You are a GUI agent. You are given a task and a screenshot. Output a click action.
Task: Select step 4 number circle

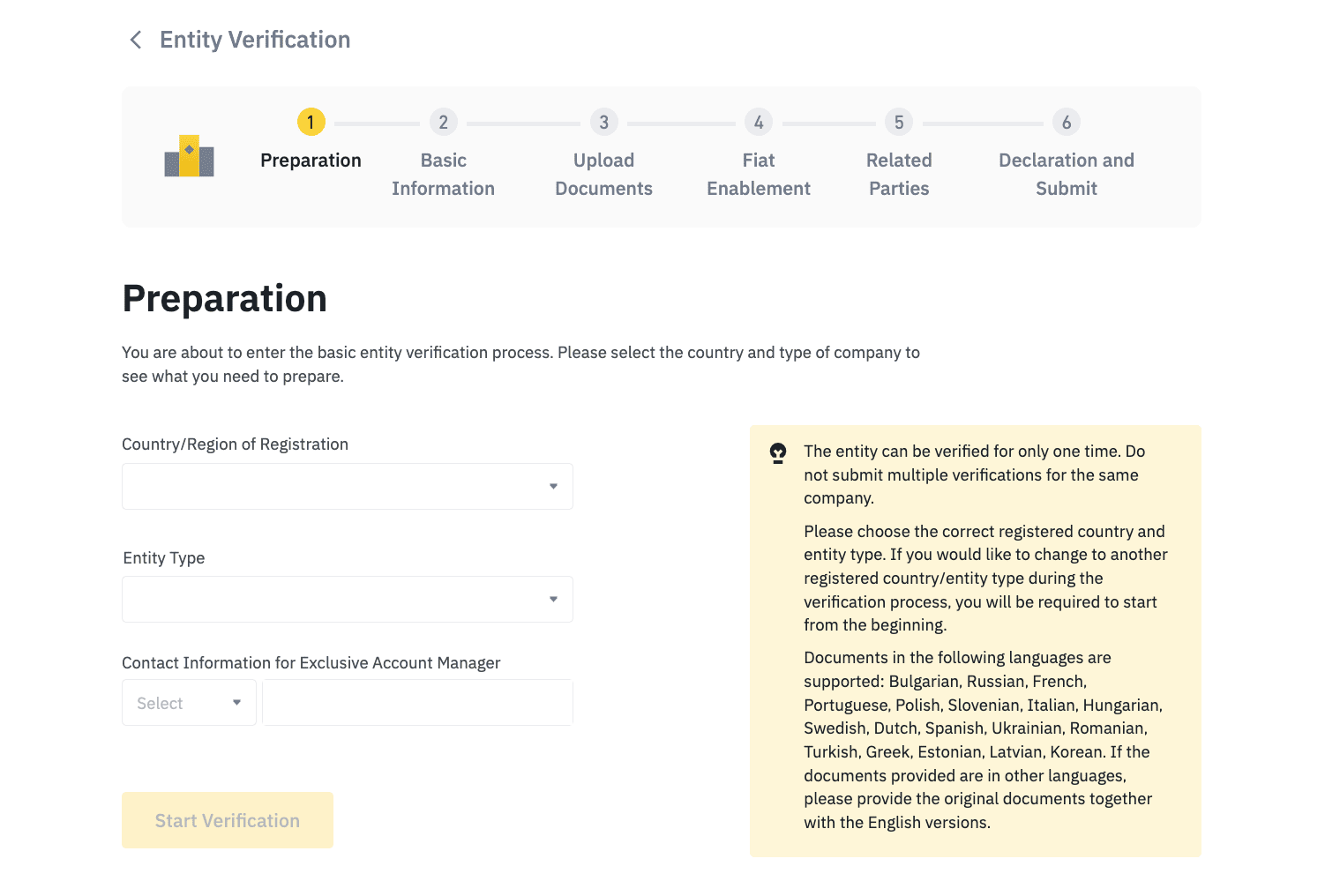759,122
